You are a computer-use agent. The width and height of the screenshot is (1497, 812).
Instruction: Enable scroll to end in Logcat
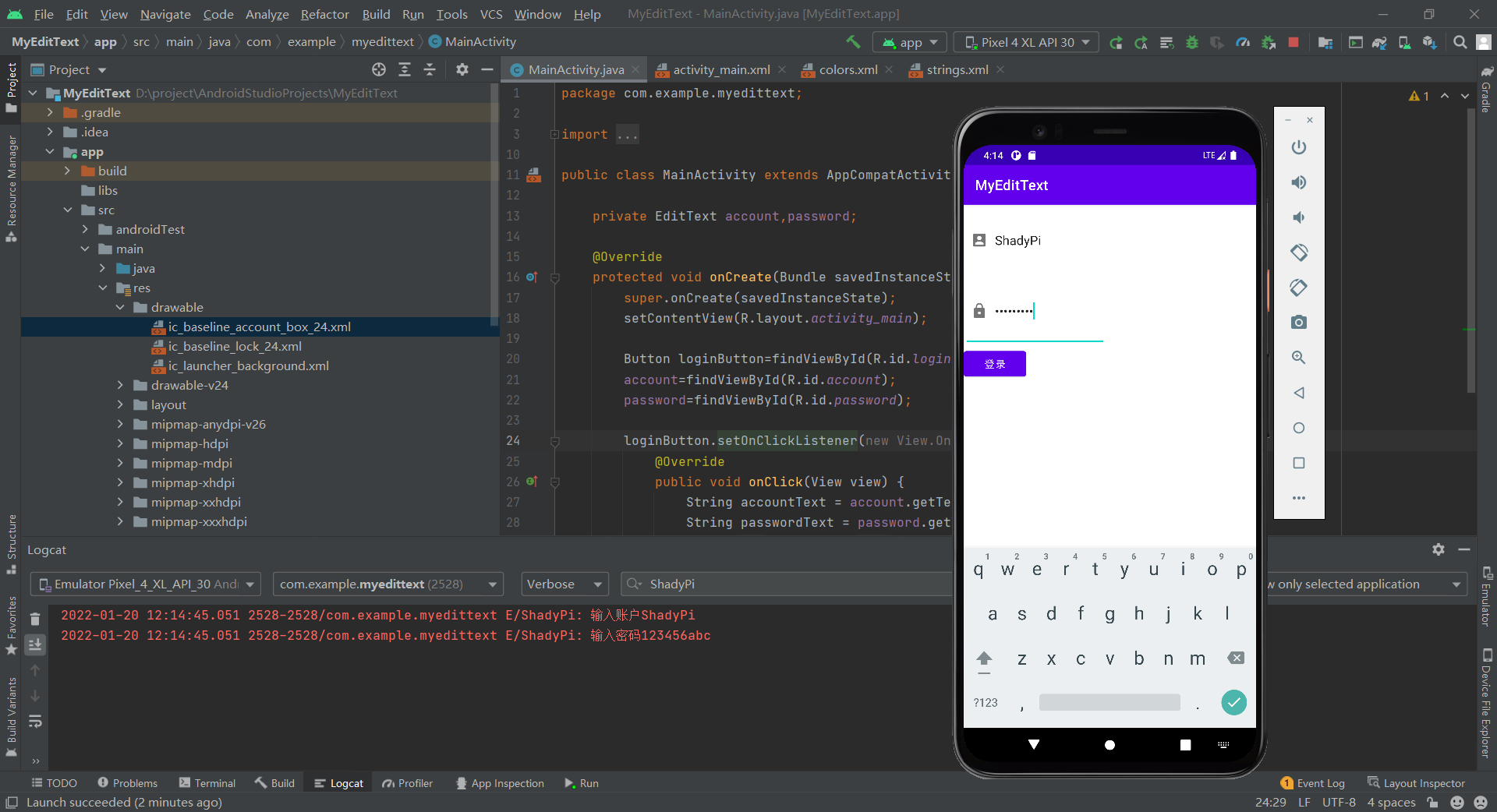34,644
